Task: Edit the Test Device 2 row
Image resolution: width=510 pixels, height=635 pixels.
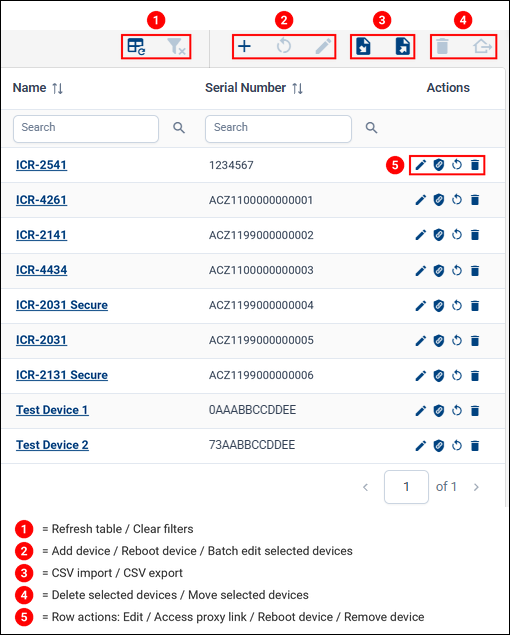Action: (x=421, y=446)
